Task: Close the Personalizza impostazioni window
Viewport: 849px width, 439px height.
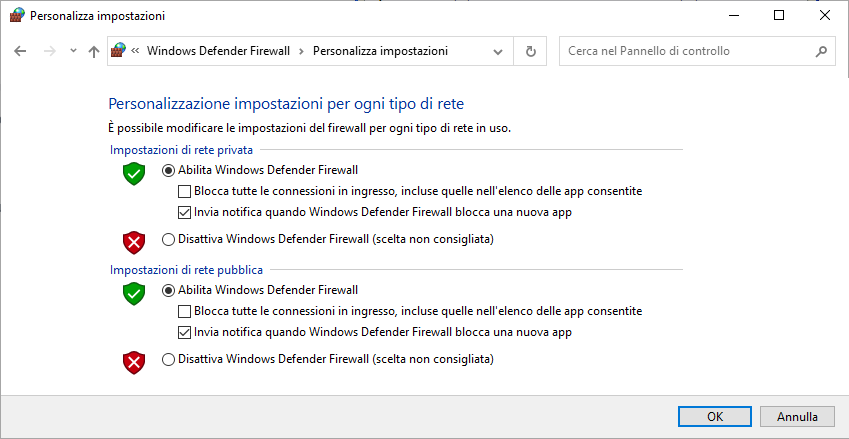Action: (x=825, y=16)
